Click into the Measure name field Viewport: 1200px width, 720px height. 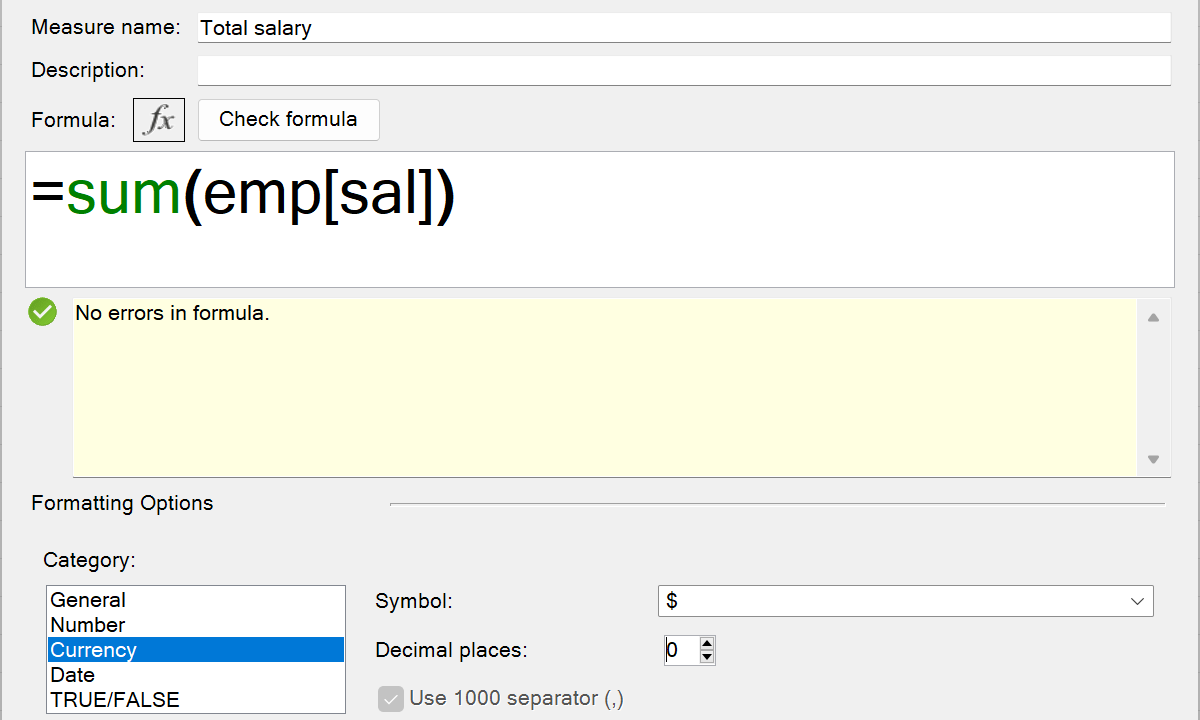click(x=683, y=28)
